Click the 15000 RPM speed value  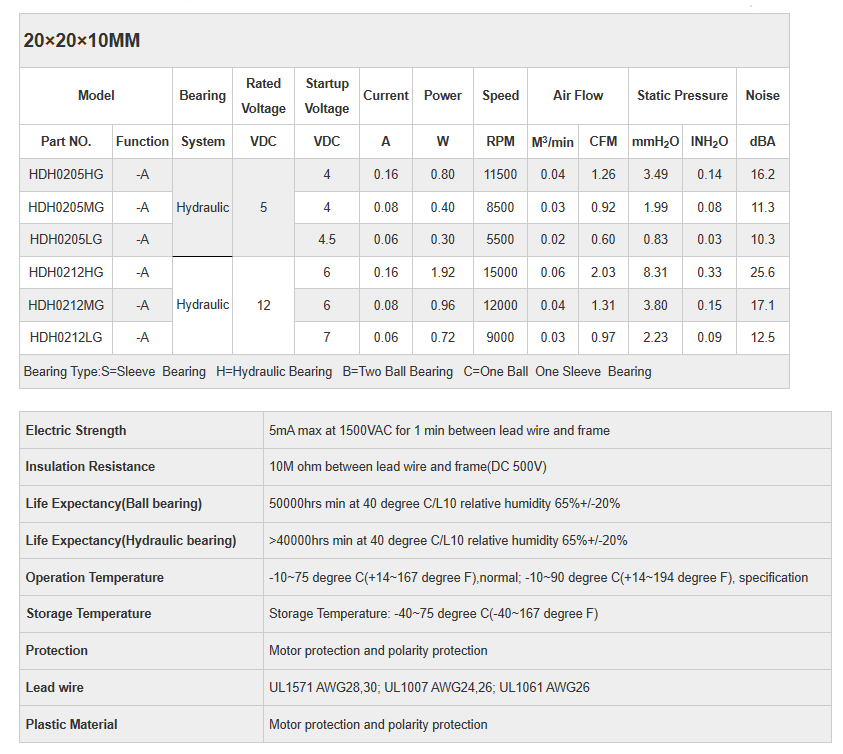501,273
